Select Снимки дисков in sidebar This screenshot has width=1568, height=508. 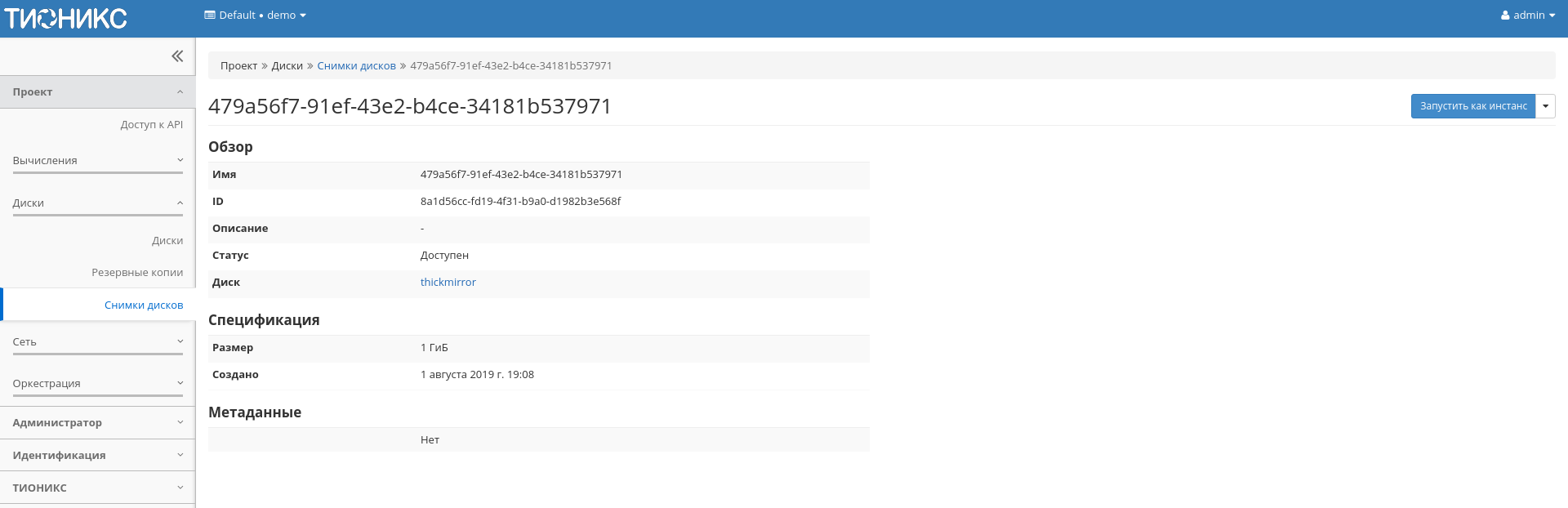click(144, 305)
